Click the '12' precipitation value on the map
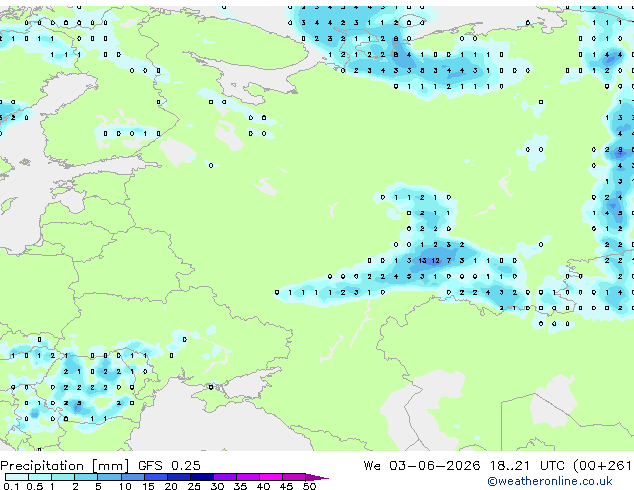The image size is (634, 490). pyautogui.click(x=435, y=261)
